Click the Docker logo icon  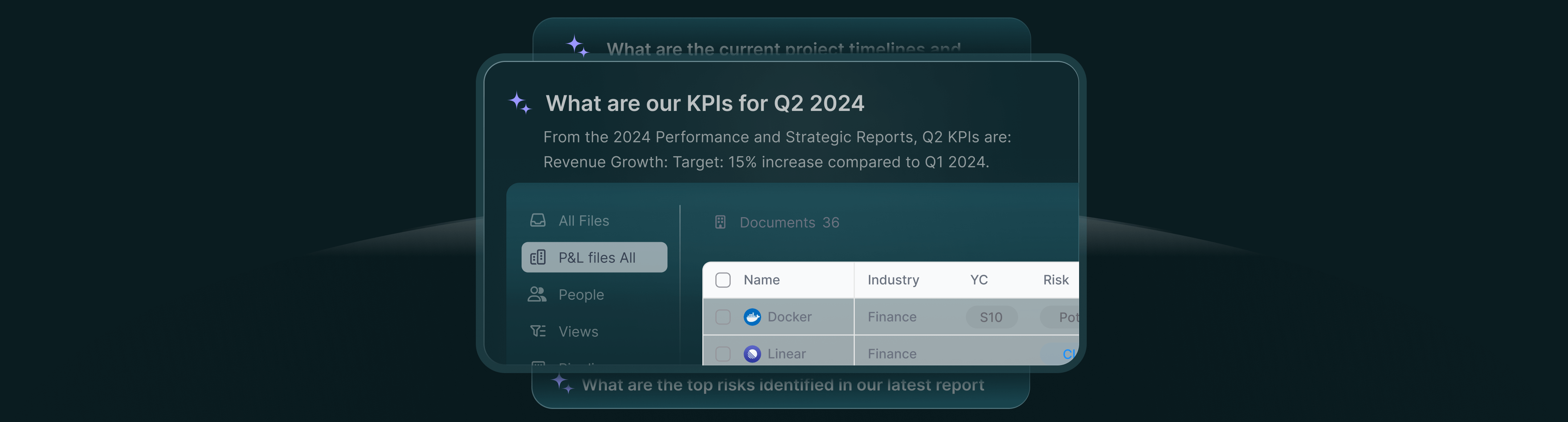coord(752,317)
